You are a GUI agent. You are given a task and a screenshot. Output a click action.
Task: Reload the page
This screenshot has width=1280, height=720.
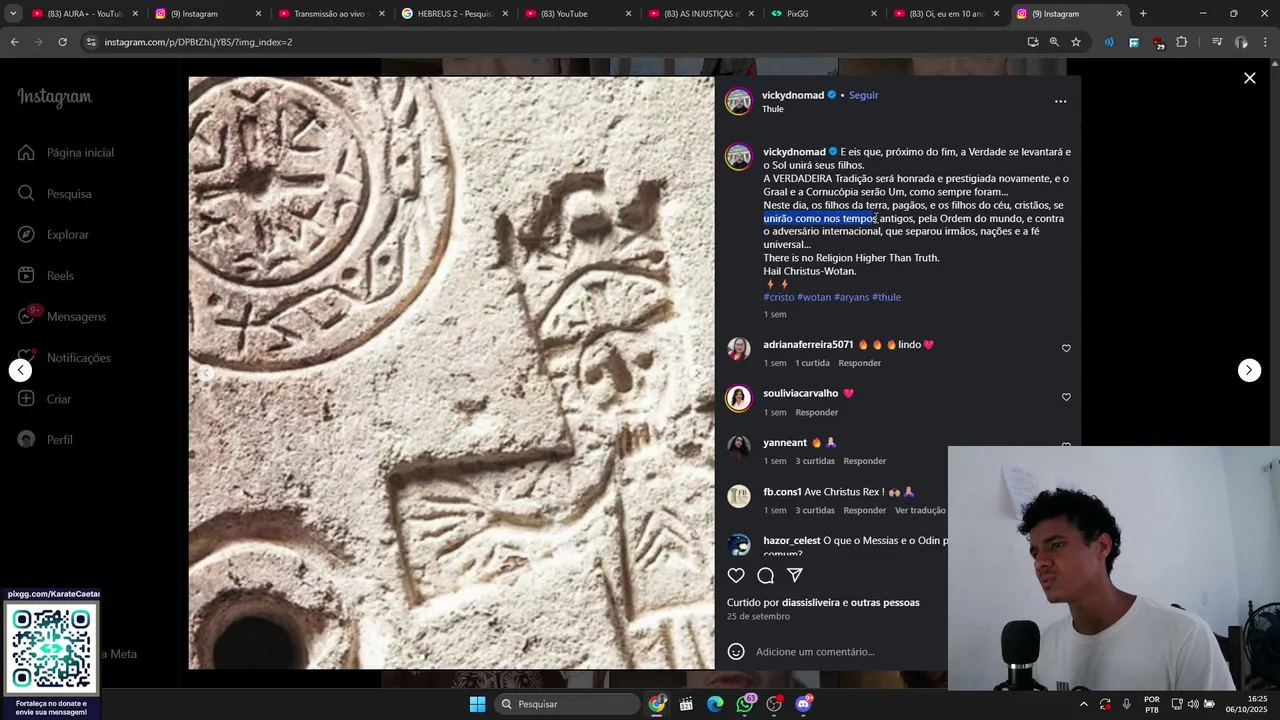(62, 42)
